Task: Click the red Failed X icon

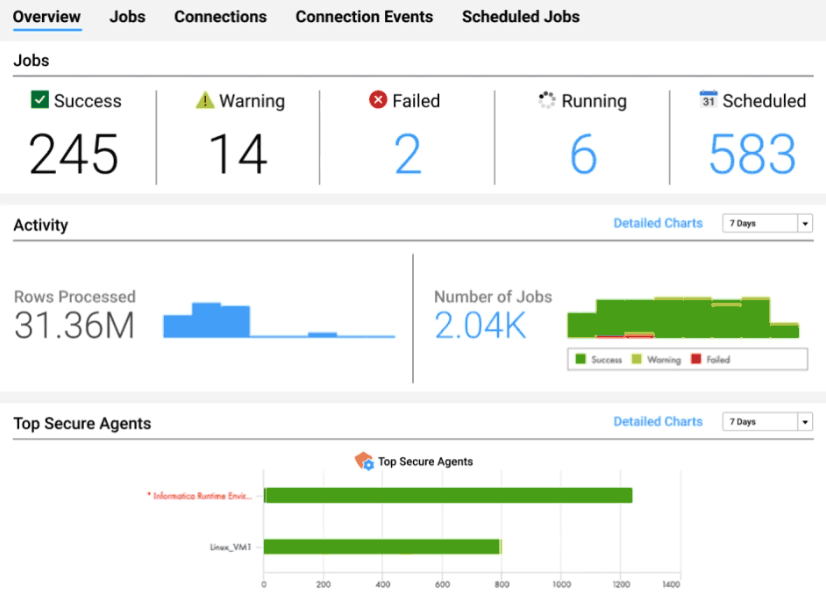Action: pyautogui.click(x=378, y=100)
